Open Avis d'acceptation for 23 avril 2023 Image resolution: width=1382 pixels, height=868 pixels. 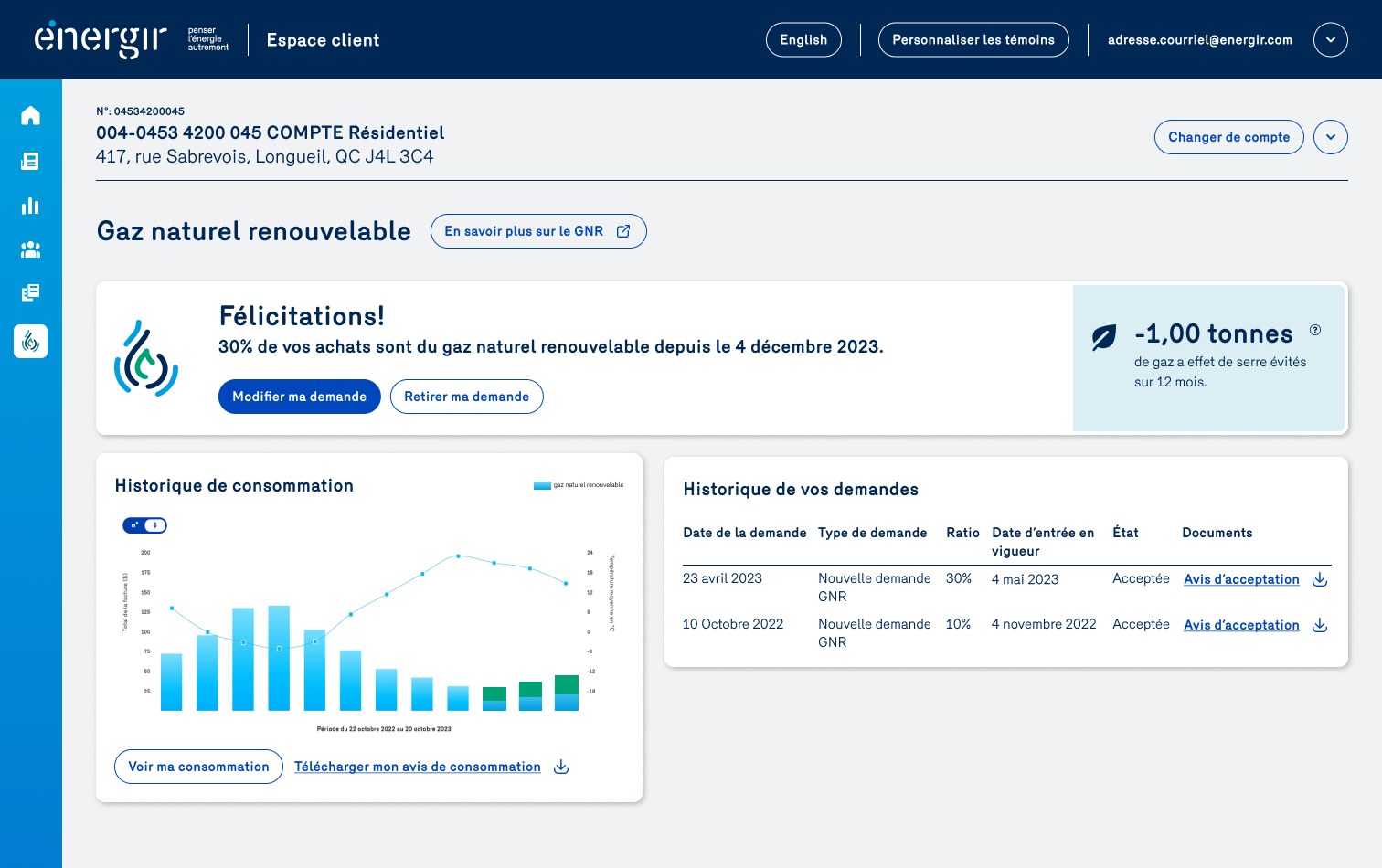[1241, 579]
